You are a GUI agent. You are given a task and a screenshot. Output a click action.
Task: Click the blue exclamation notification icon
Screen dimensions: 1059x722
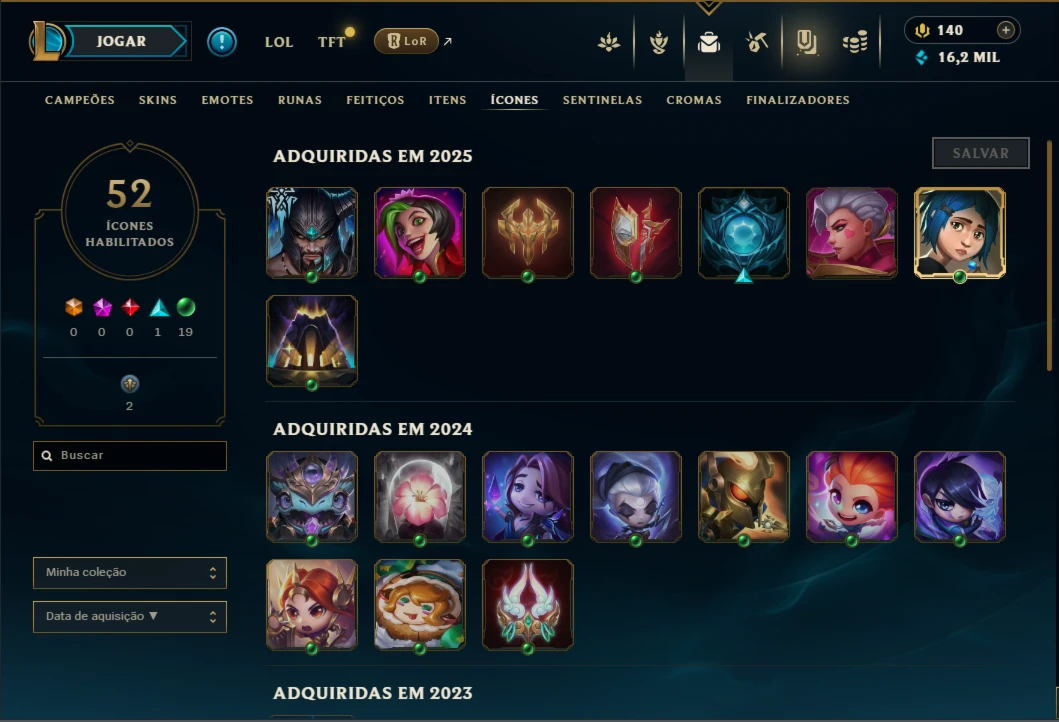(x=222, y=42)
